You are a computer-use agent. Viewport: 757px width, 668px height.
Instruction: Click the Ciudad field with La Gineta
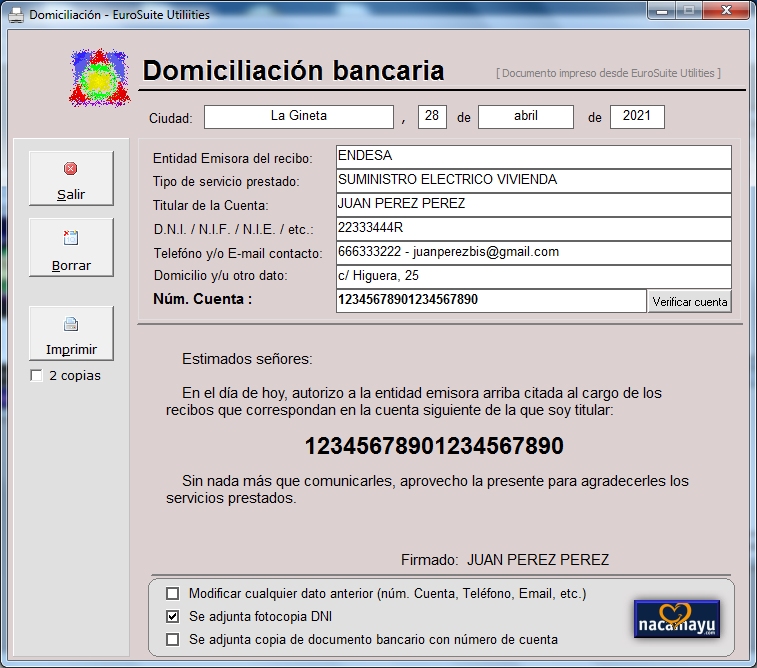[298, 116]
